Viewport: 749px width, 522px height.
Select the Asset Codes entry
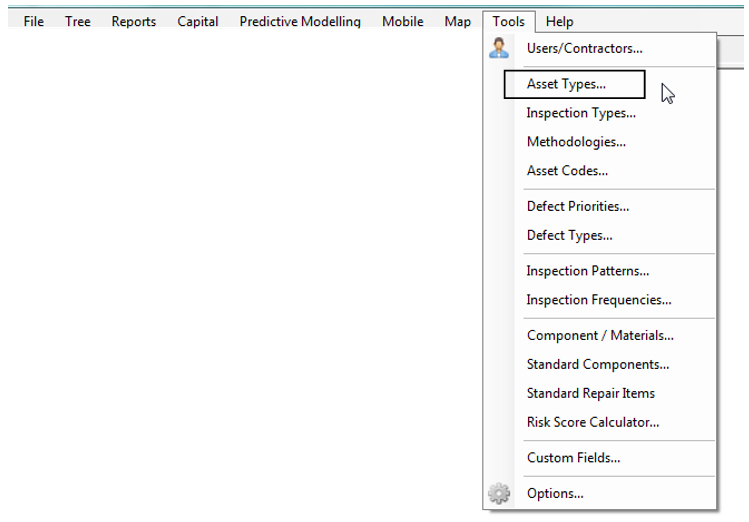(x=567, y=171)
